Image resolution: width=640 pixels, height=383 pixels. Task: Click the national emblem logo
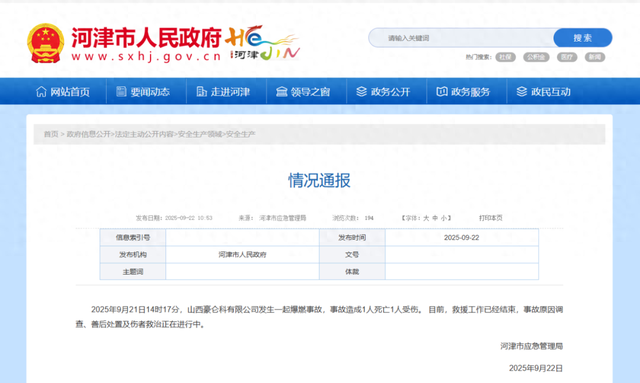coord(45,43)
